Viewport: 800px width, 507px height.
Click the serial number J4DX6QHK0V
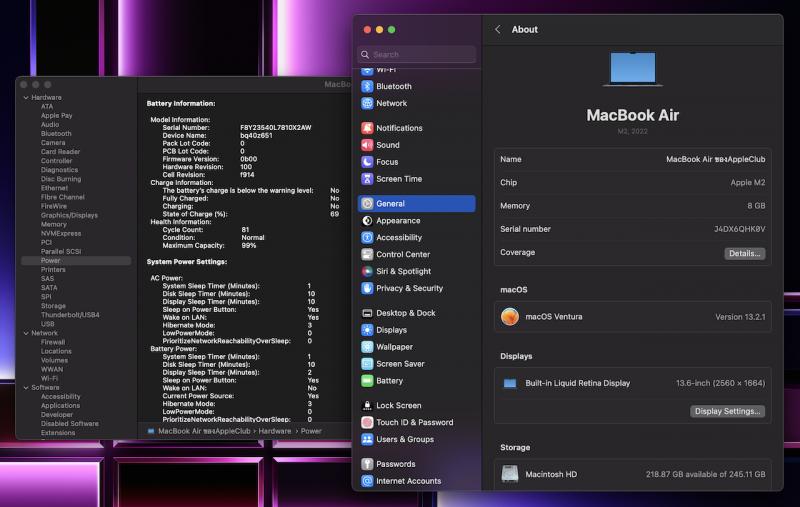click(x=739, y=229)
